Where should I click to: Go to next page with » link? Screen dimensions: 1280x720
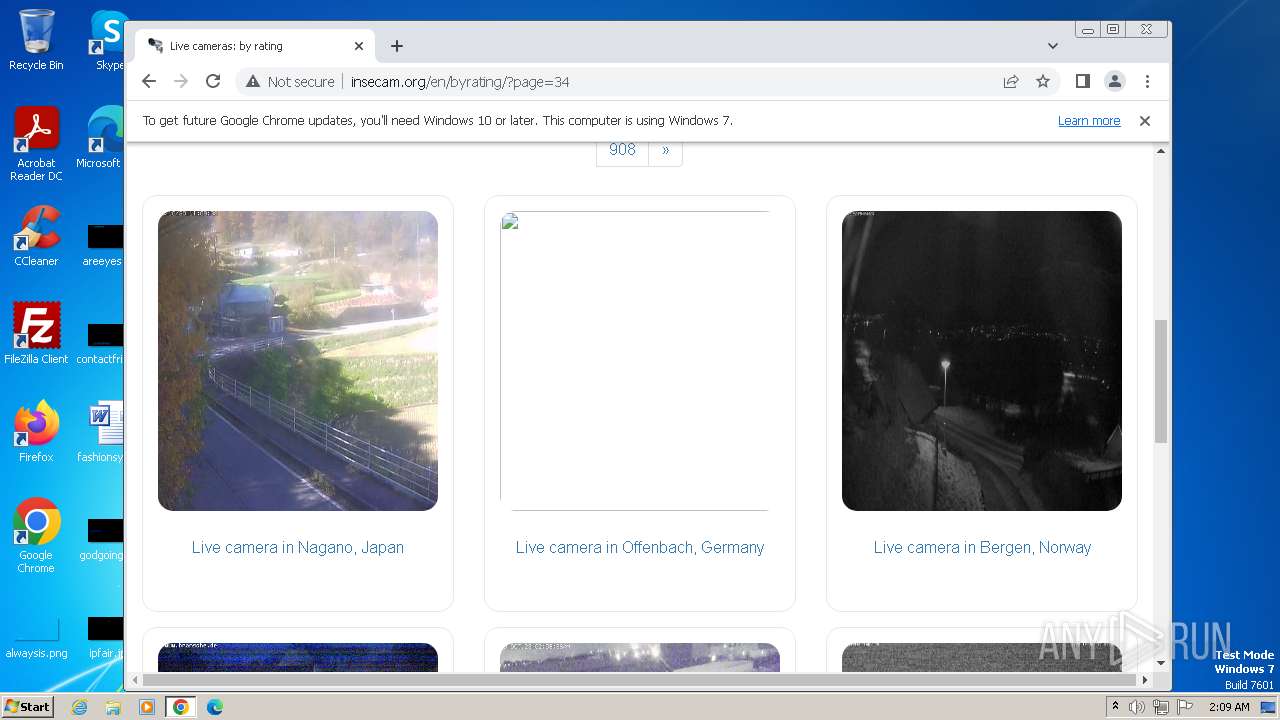point(666,150)
